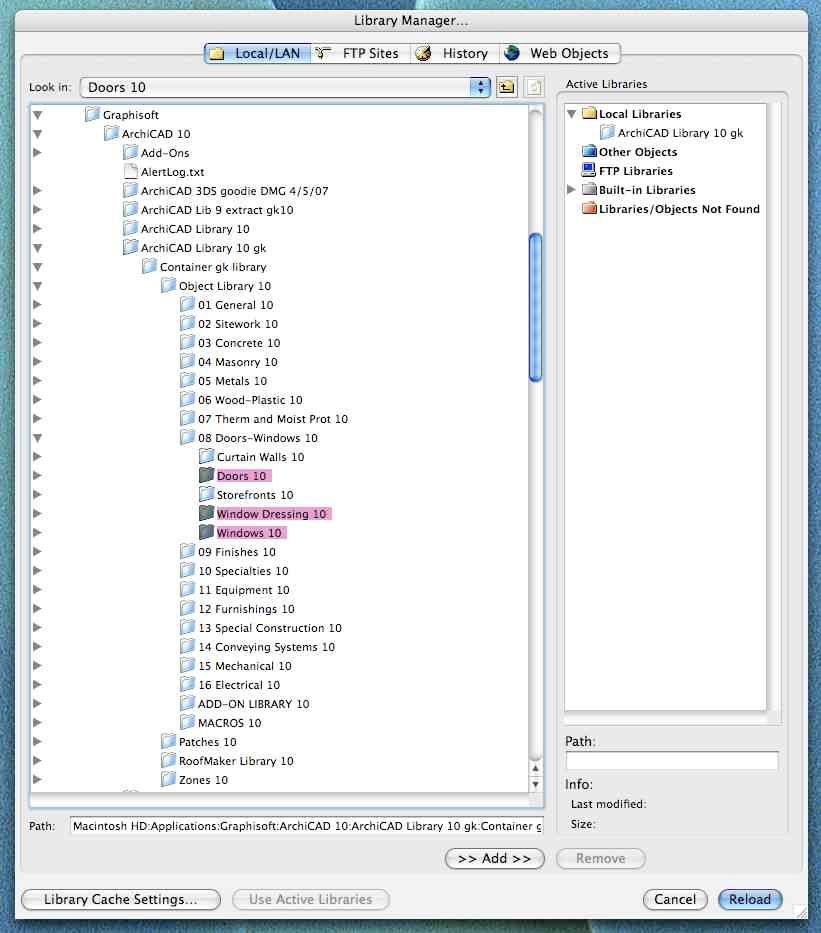
Task: Click the >> Add >> button
Action: pos(494,859)
